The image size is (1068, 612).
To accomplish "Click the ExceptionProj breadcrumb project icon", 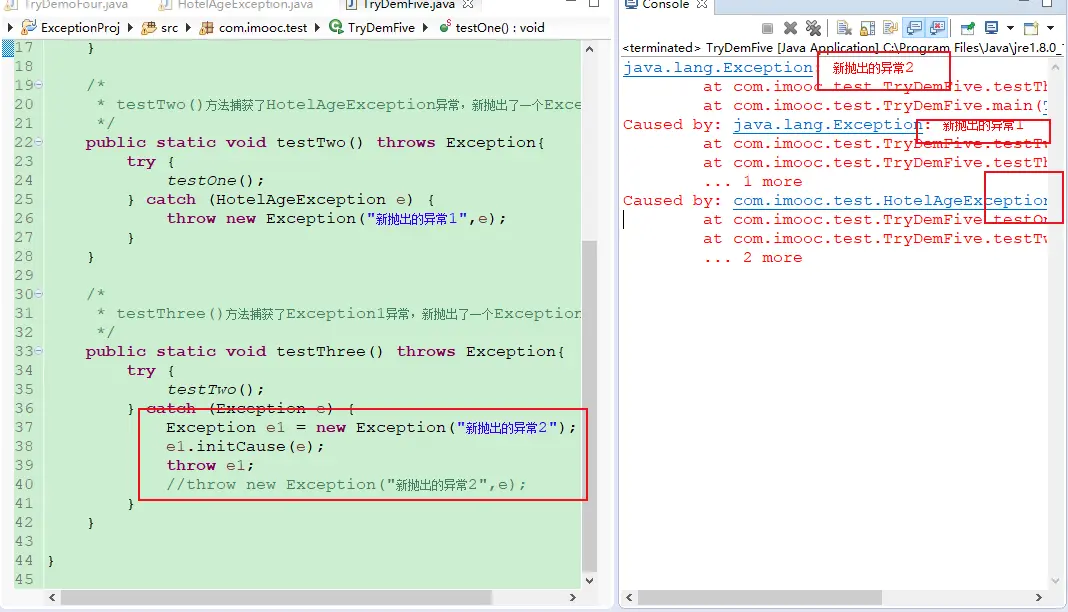I will coord(29,27).
